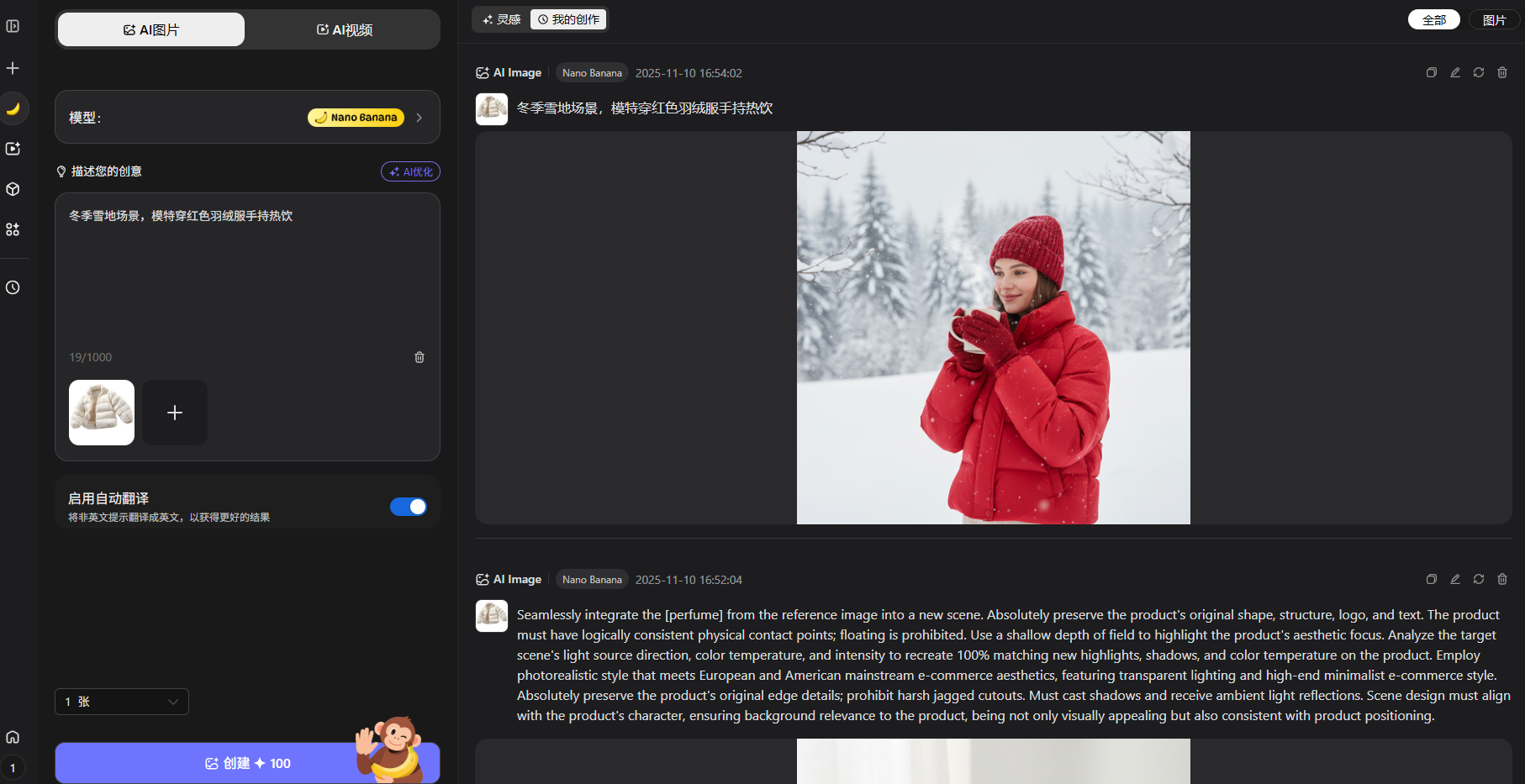Delete the 16:52:04 AI Image entry

[1501, 580]
